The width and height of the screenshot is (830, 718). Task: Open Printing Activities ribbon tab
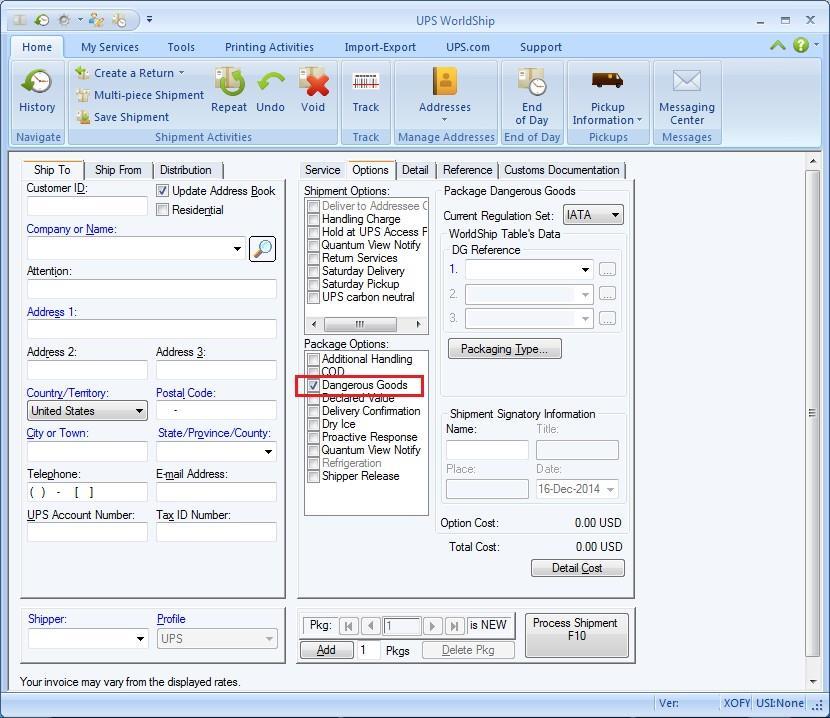pos(269,47)
